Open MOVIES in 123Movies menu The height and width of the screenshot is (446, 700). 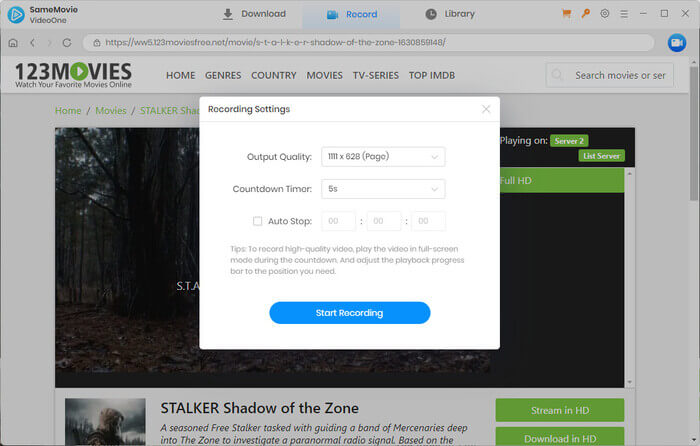[325, 75]
